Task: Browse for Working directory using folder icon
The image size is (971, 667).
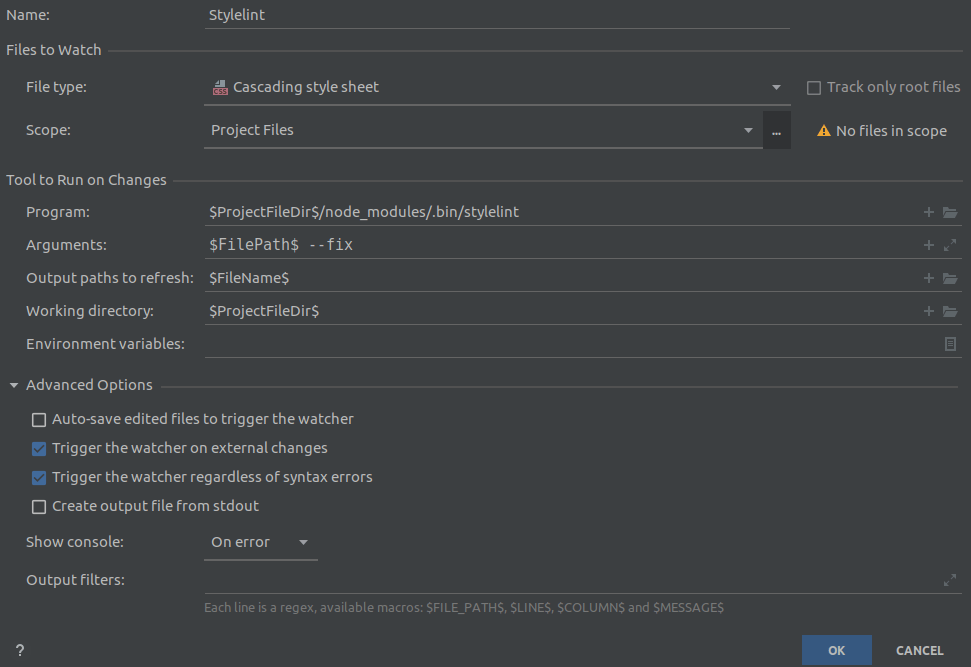Action: 950,311
